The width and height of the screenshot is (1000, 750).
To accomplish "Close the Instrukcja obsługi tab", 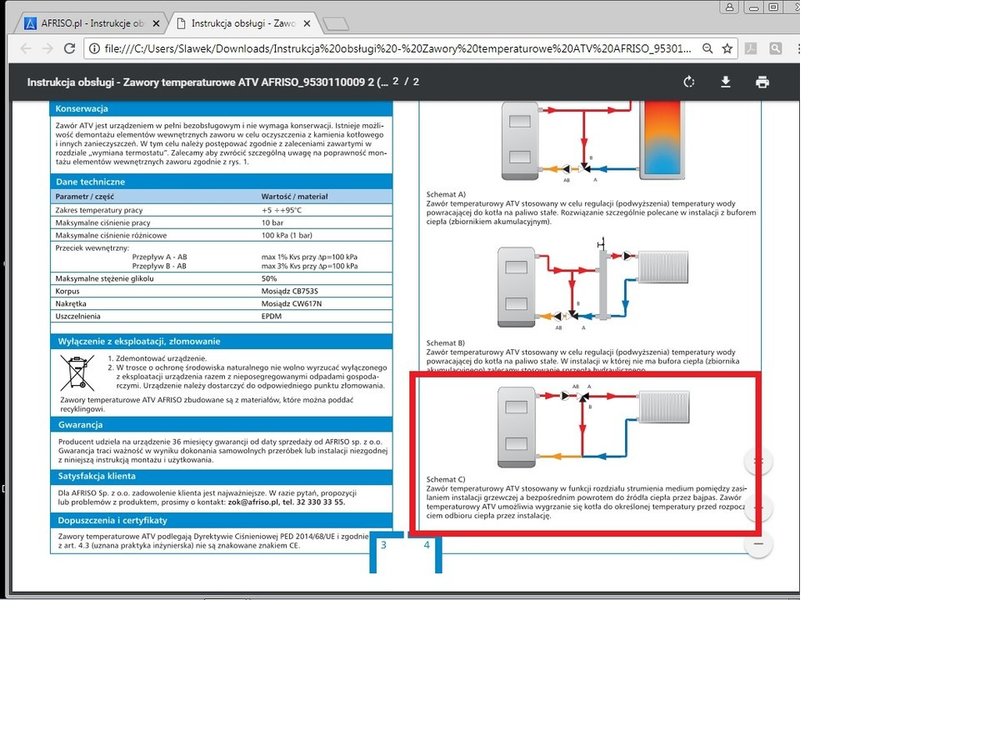I will 312,22.
